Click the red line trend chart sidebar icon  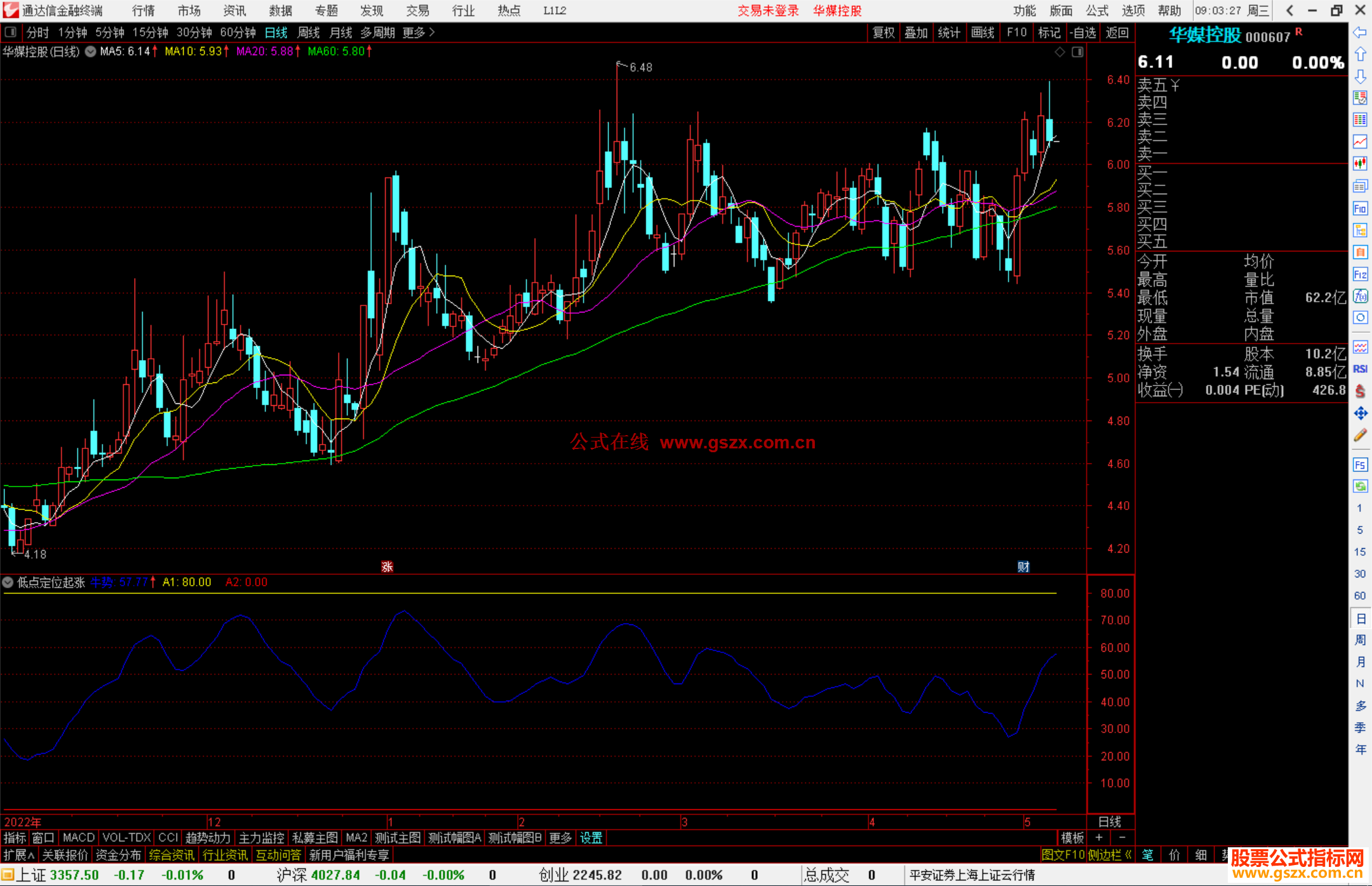pyautogui.click(x=1360, y=142)
